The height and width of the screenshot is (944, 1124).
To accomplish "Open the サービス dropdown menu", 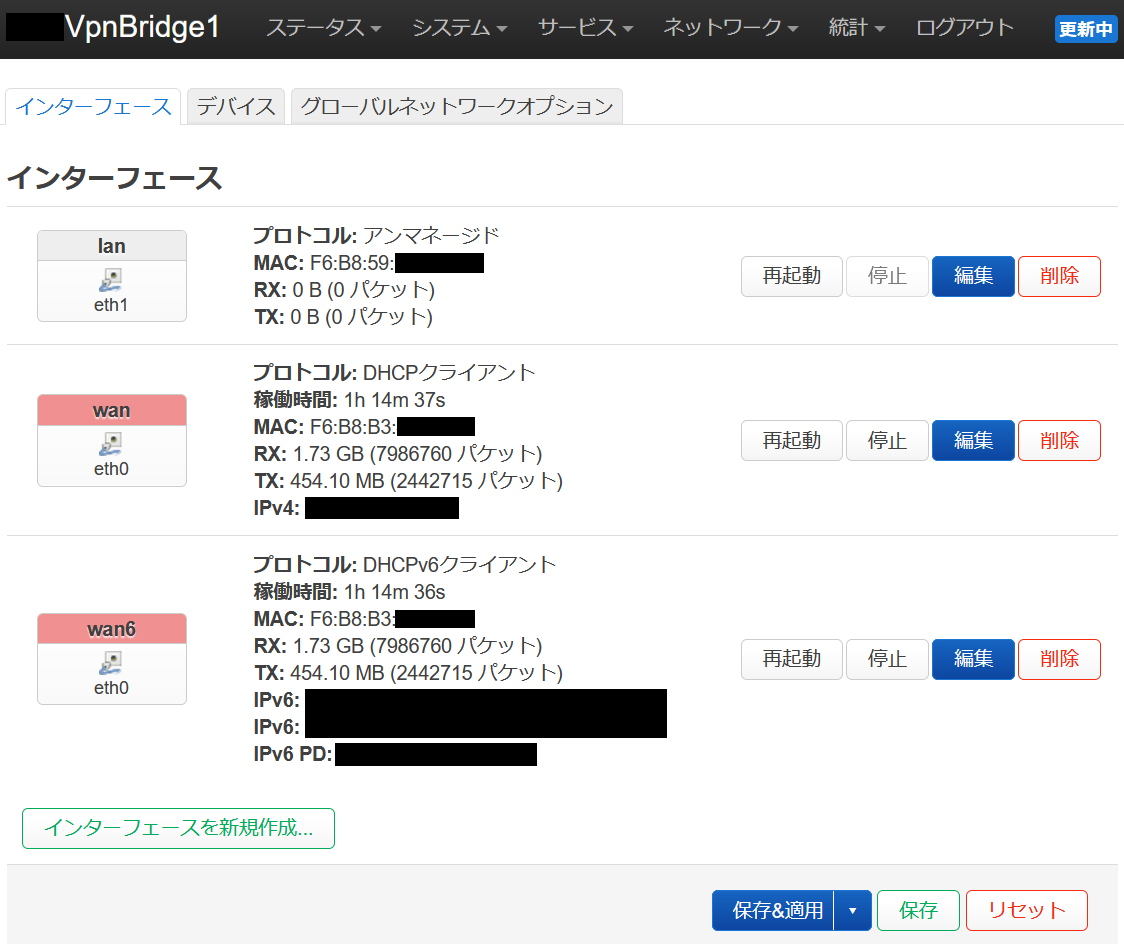I will [585, 28].
